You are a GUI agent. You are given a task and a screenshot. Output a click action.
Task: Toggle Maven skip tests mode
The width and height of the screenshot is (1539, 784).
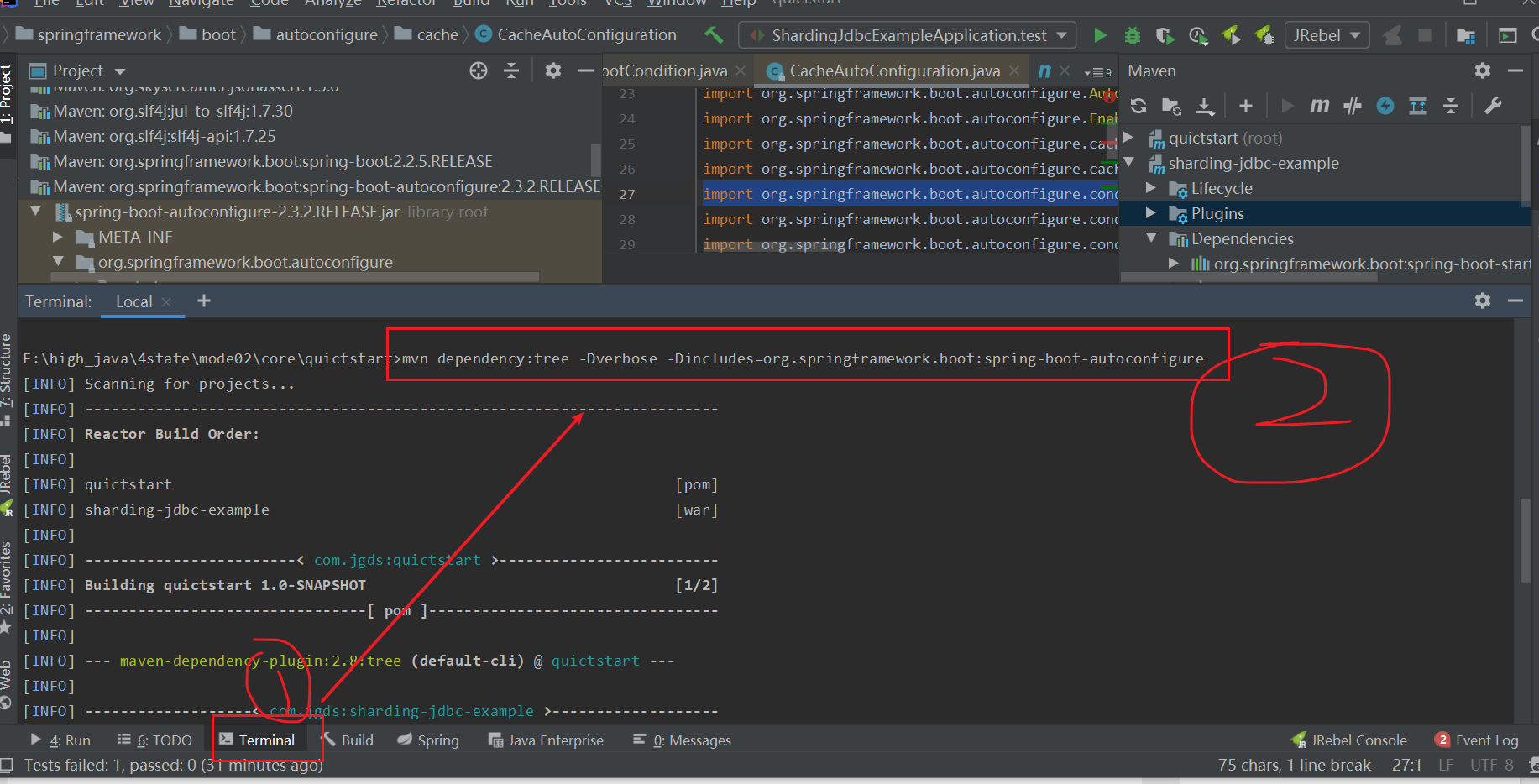pyautogui.click(x=1385, y=106)
